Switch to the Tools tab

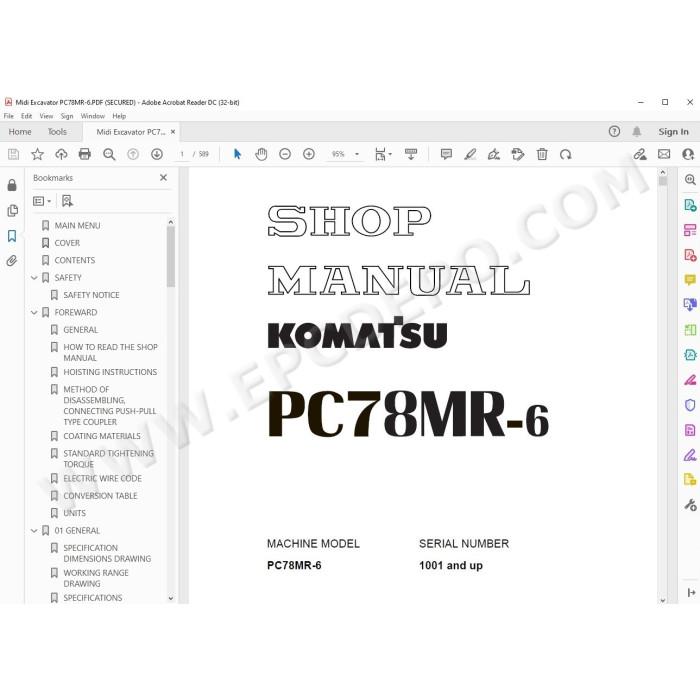pyautogui.click(x=57, y=132)
